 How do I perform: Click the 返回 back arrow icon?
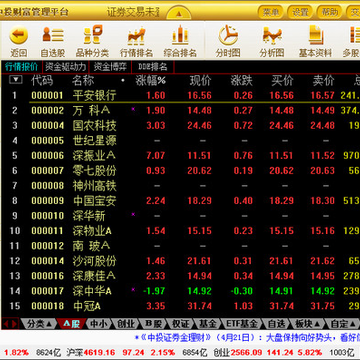(x=19, y=36)
